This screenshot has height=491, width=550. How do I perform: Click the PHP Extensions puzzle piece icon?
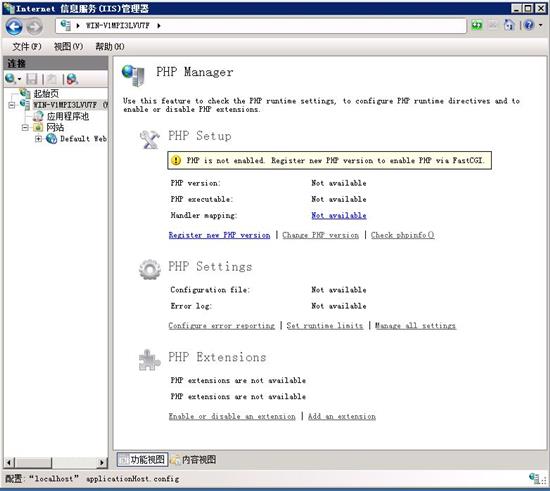(x=150, y=360)
